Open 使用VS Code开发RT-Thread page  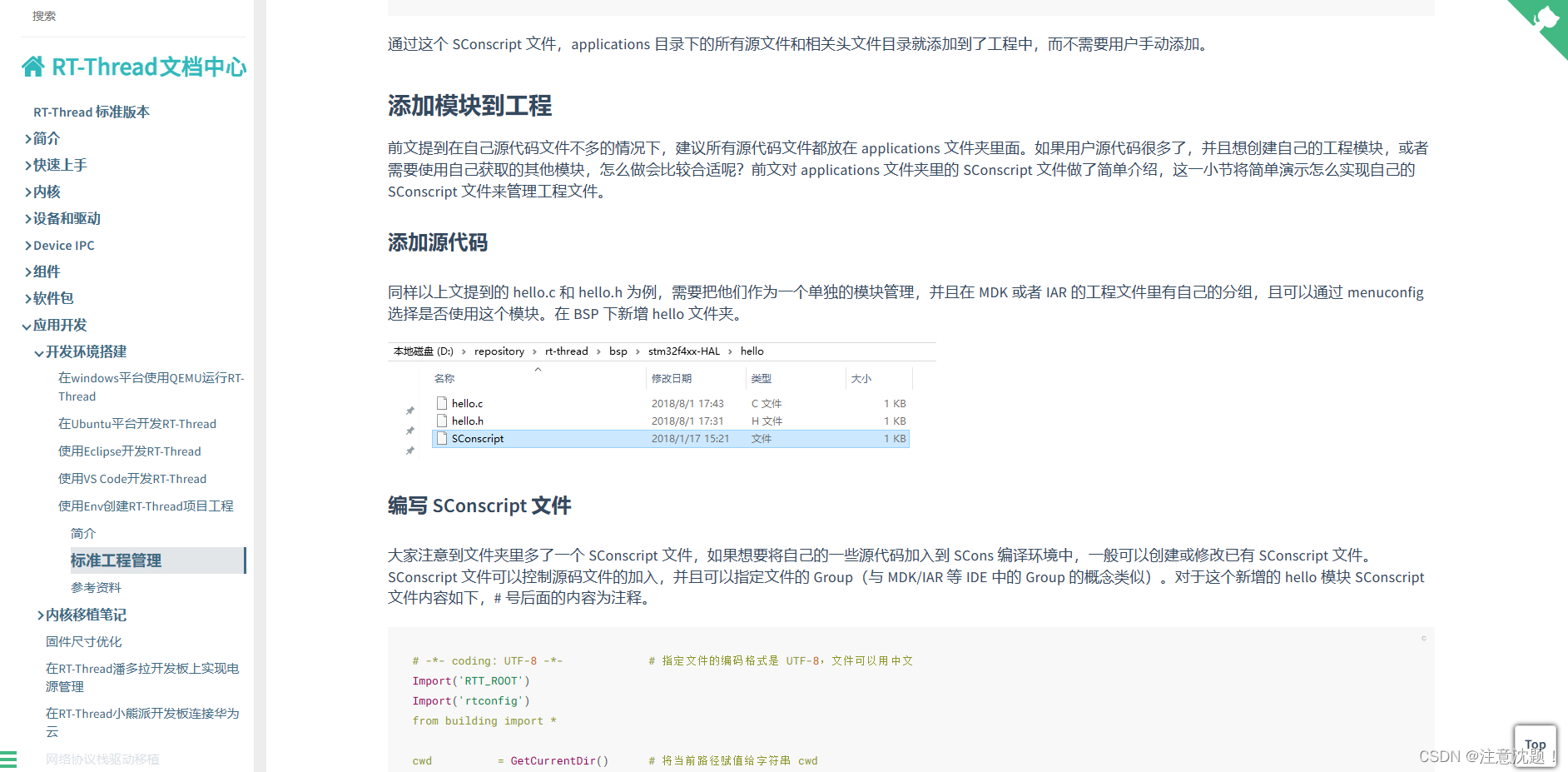132,479
